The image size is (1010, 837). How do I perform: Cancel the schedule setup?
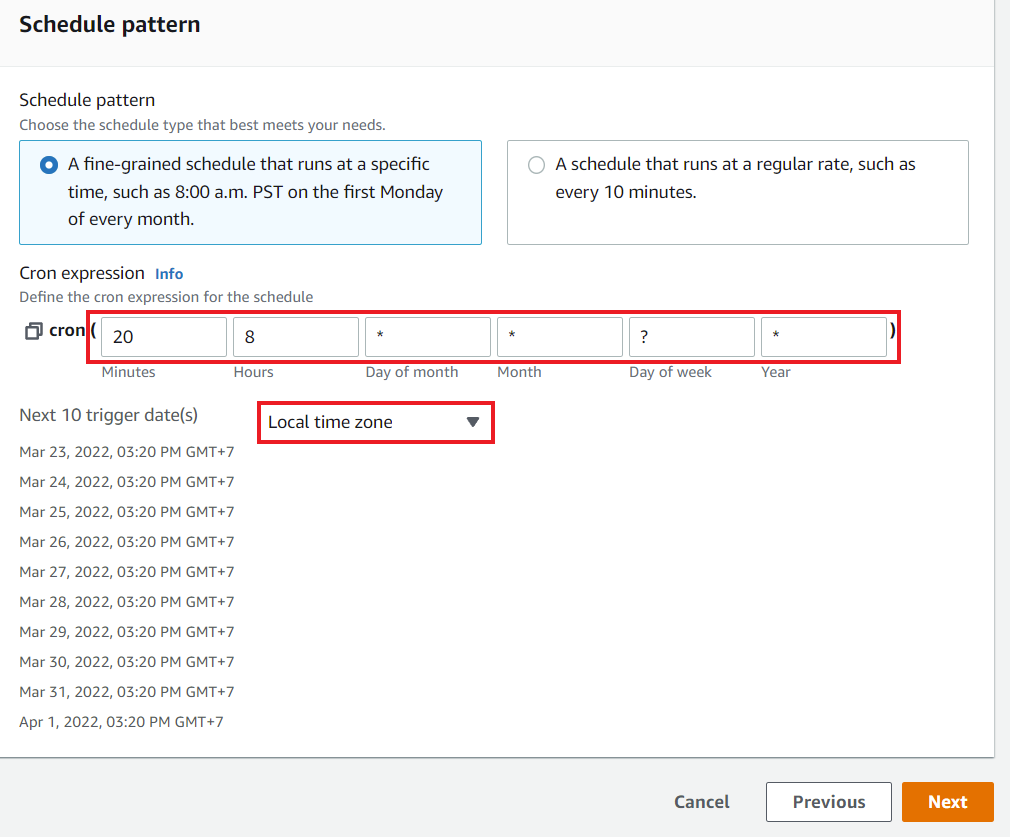(x=701, y=801)
